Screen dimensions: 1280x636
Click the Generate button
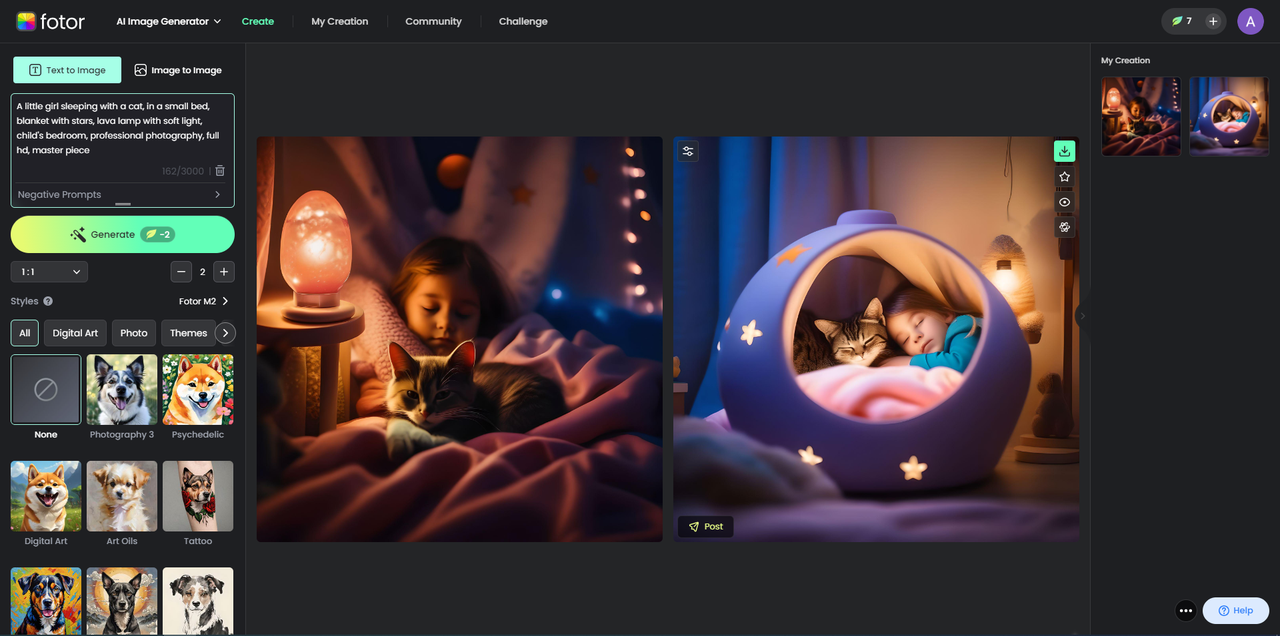(x=122, y=233)
